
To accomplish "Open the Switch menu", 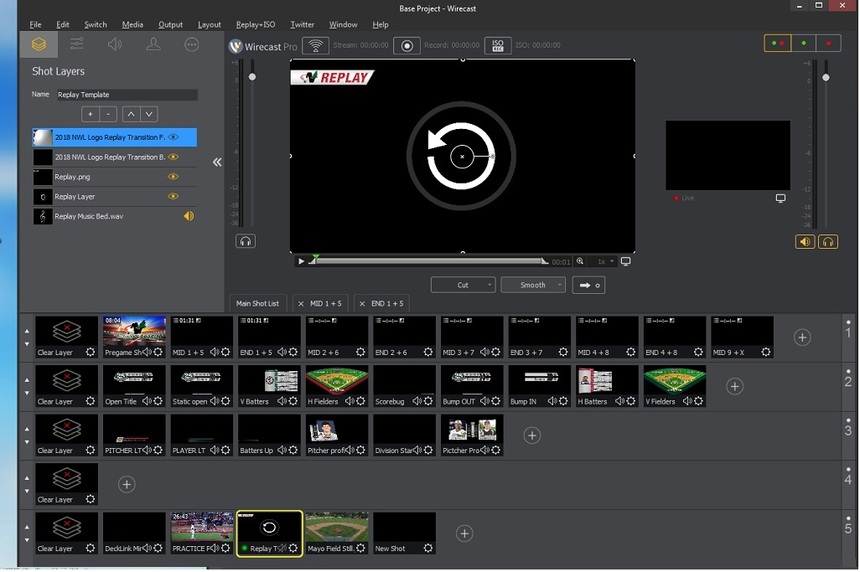I will click(95, 25).
